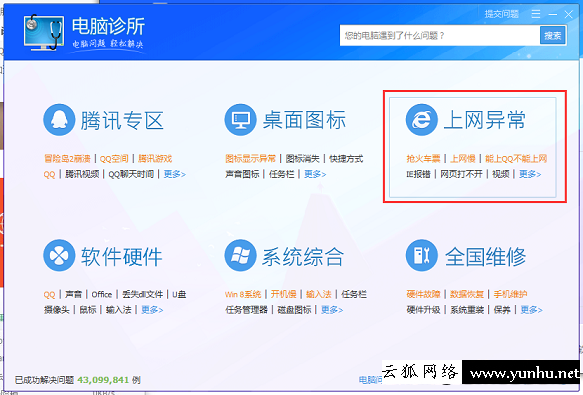Viewport: 583px width, 395px height.
Task: Open the 软件硬件 category heading
Action: point(122,256)
